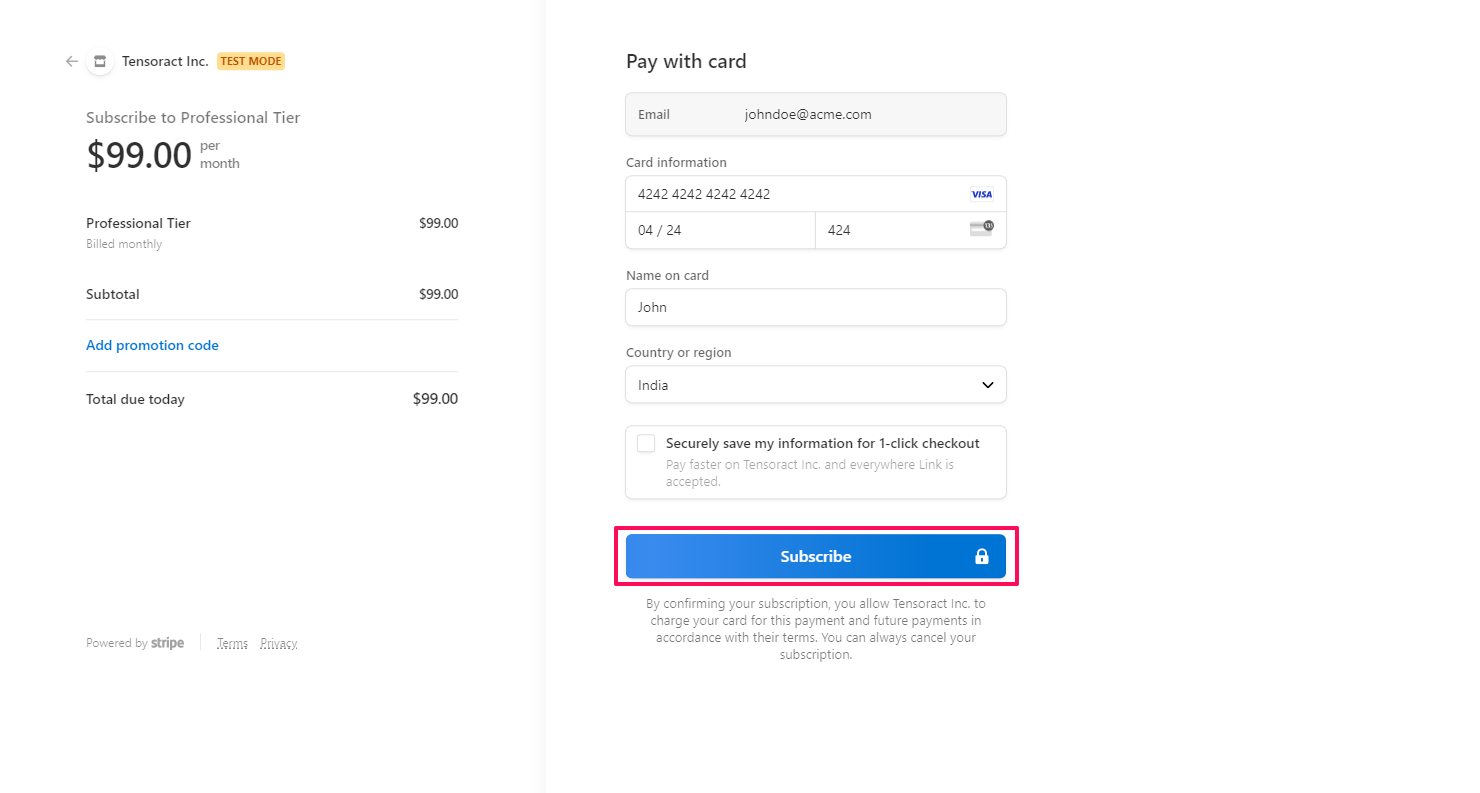Click the lock icon on Subscribe button

click(x=981, y=557)
